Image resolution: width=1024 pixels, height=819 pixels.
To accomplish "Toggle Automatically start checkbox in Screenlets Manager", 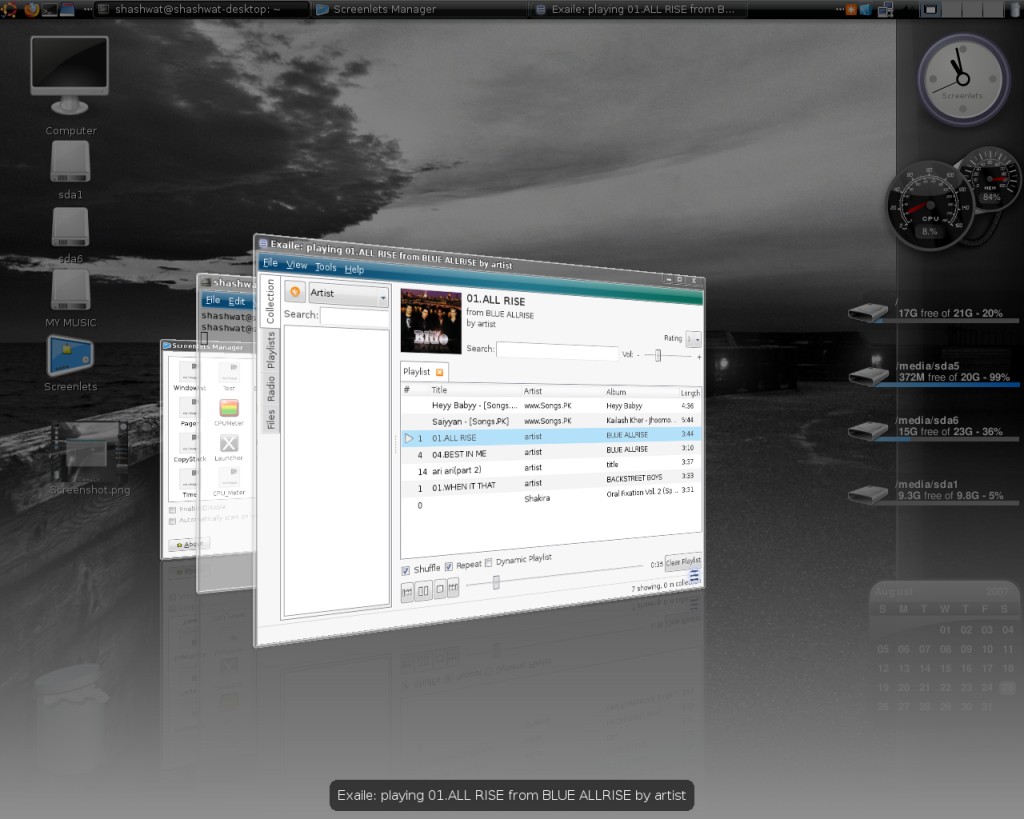I will click(x=172, y=521).
